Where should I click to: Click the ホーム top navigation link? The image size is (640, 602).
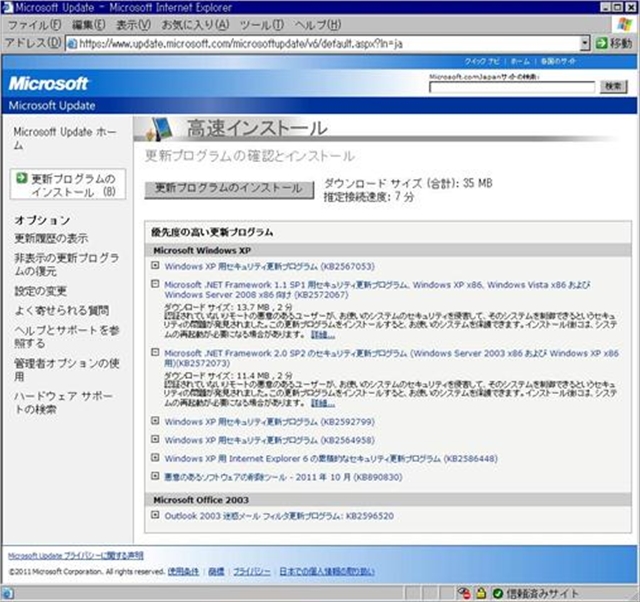tap(520, 61)
